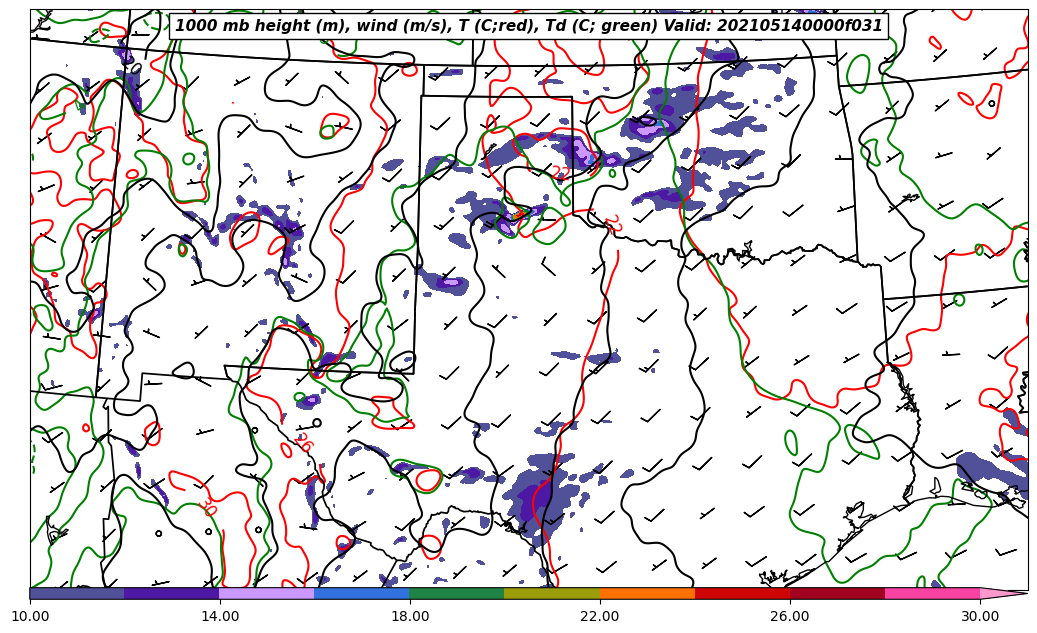The width and height of the screenshot is (1037, 633).
Task: Select the olive colorbar segment before 22.00
Action: [552, 593]
